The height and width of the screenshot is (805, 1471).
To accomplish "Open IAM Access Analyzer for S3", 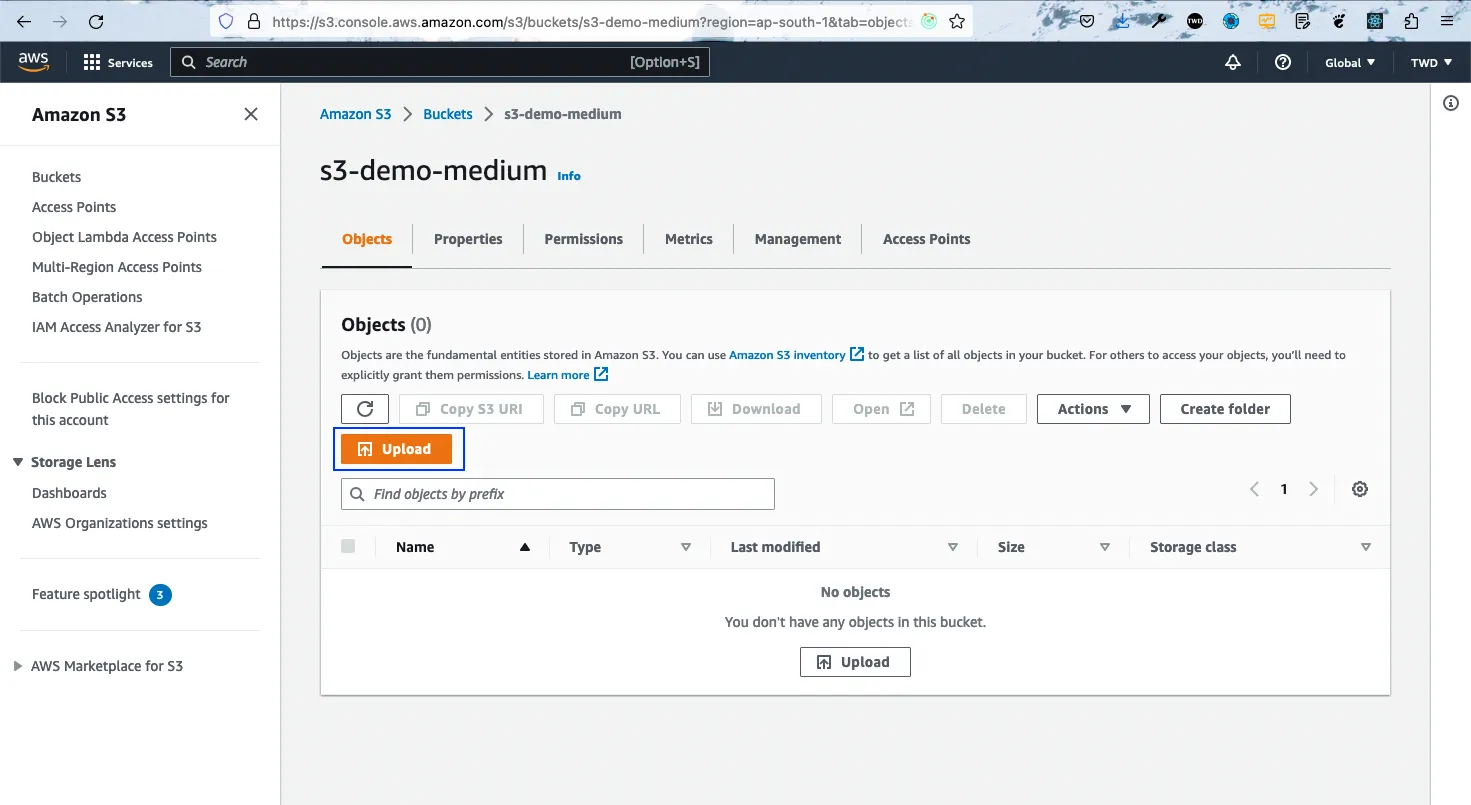I will click(x=116, y=327).
